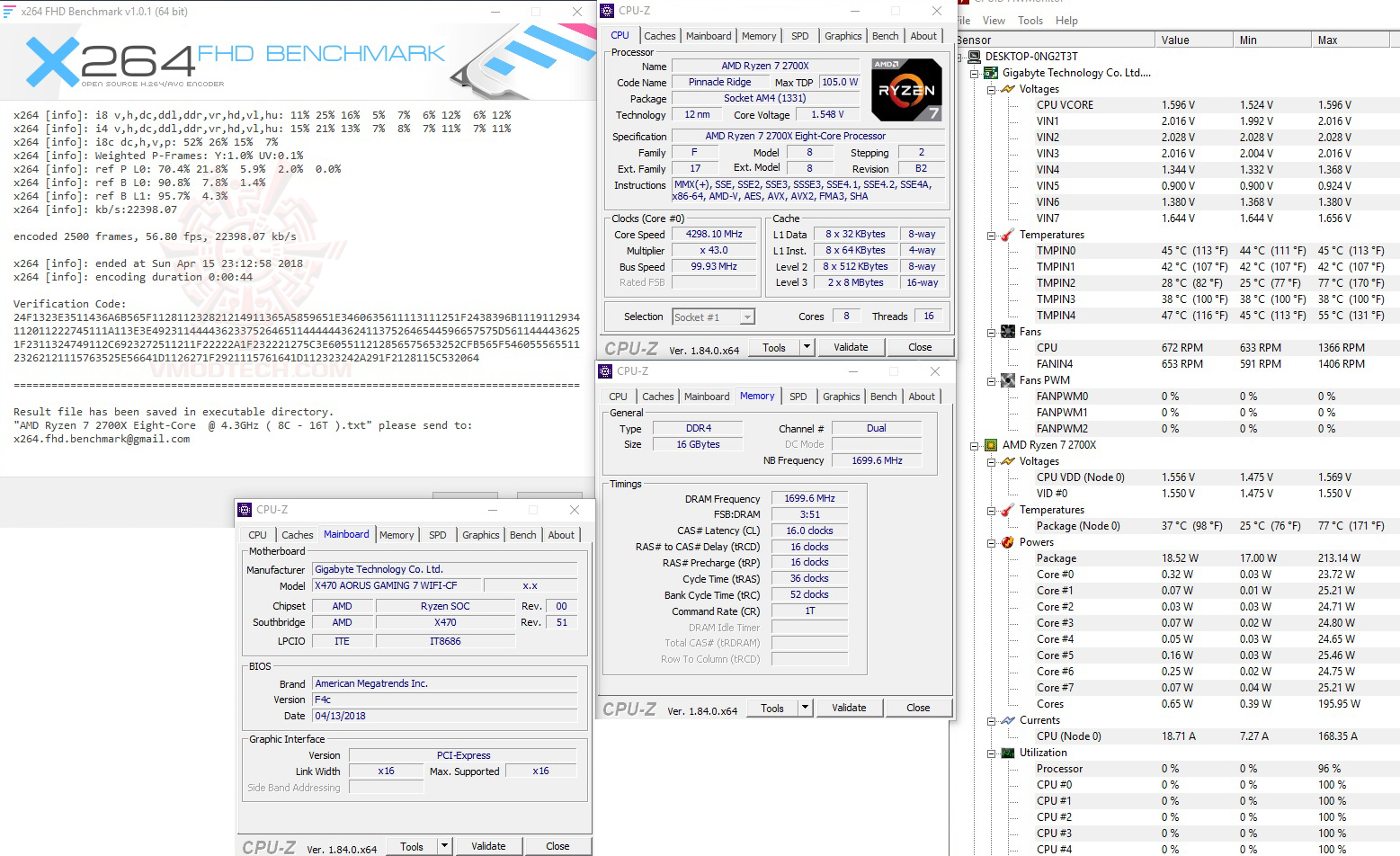Click the CPU-Z icon in the Mainboard window title bar
This screenshot has height=856, width=1400.
pos(245,510)
